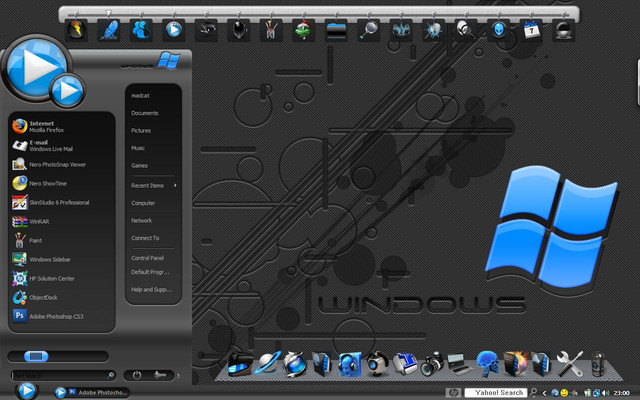Open the calendar icon showing 7

click(x=531, y=30)
